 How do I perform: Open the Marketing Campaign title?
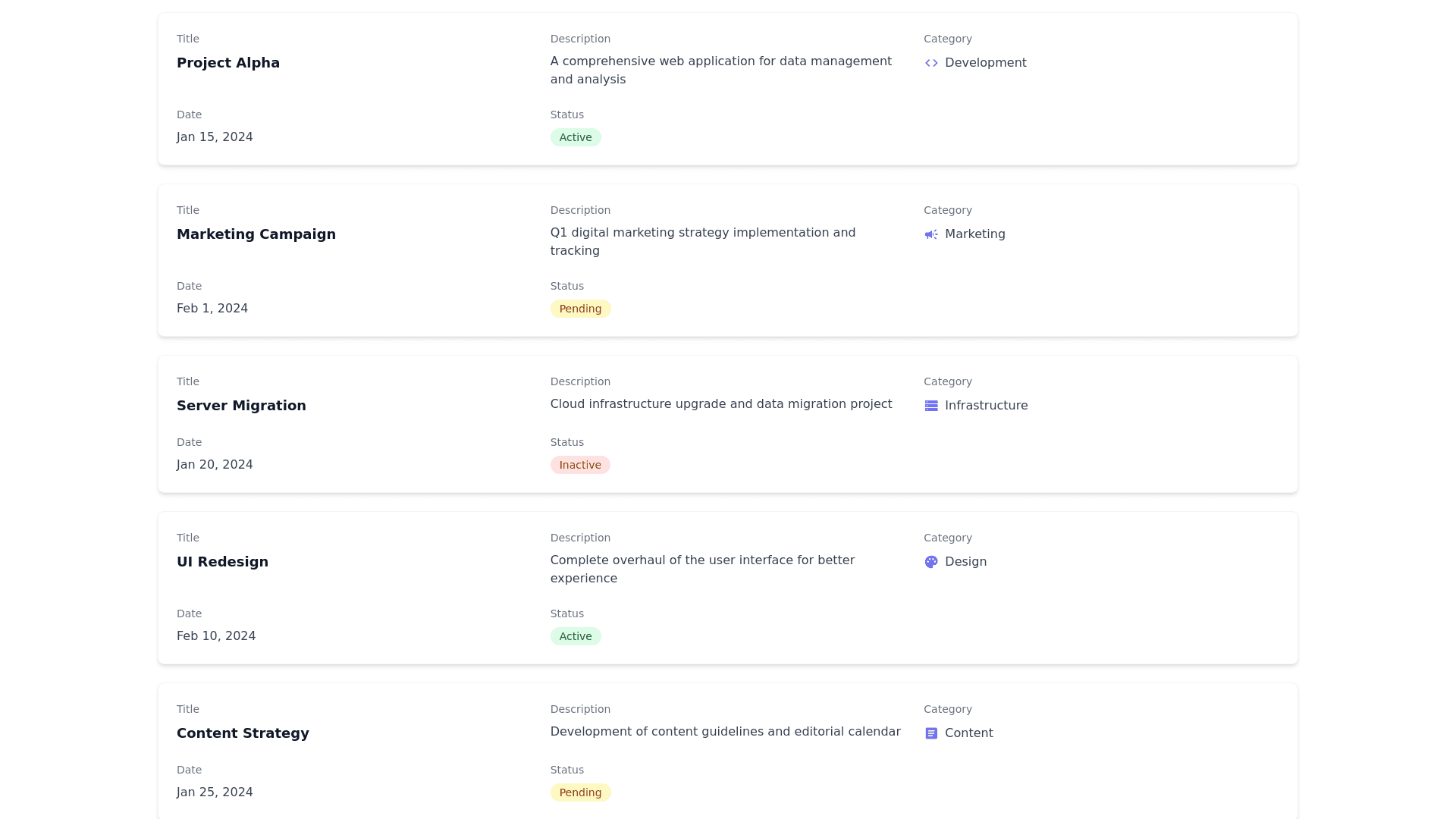256,234
